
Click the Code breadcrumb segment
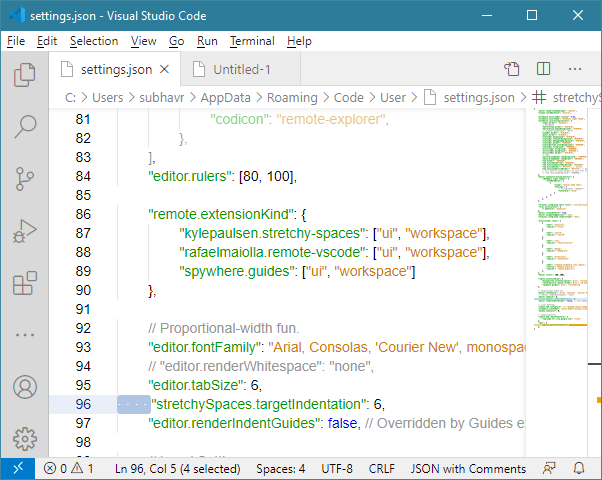point(349,98)
